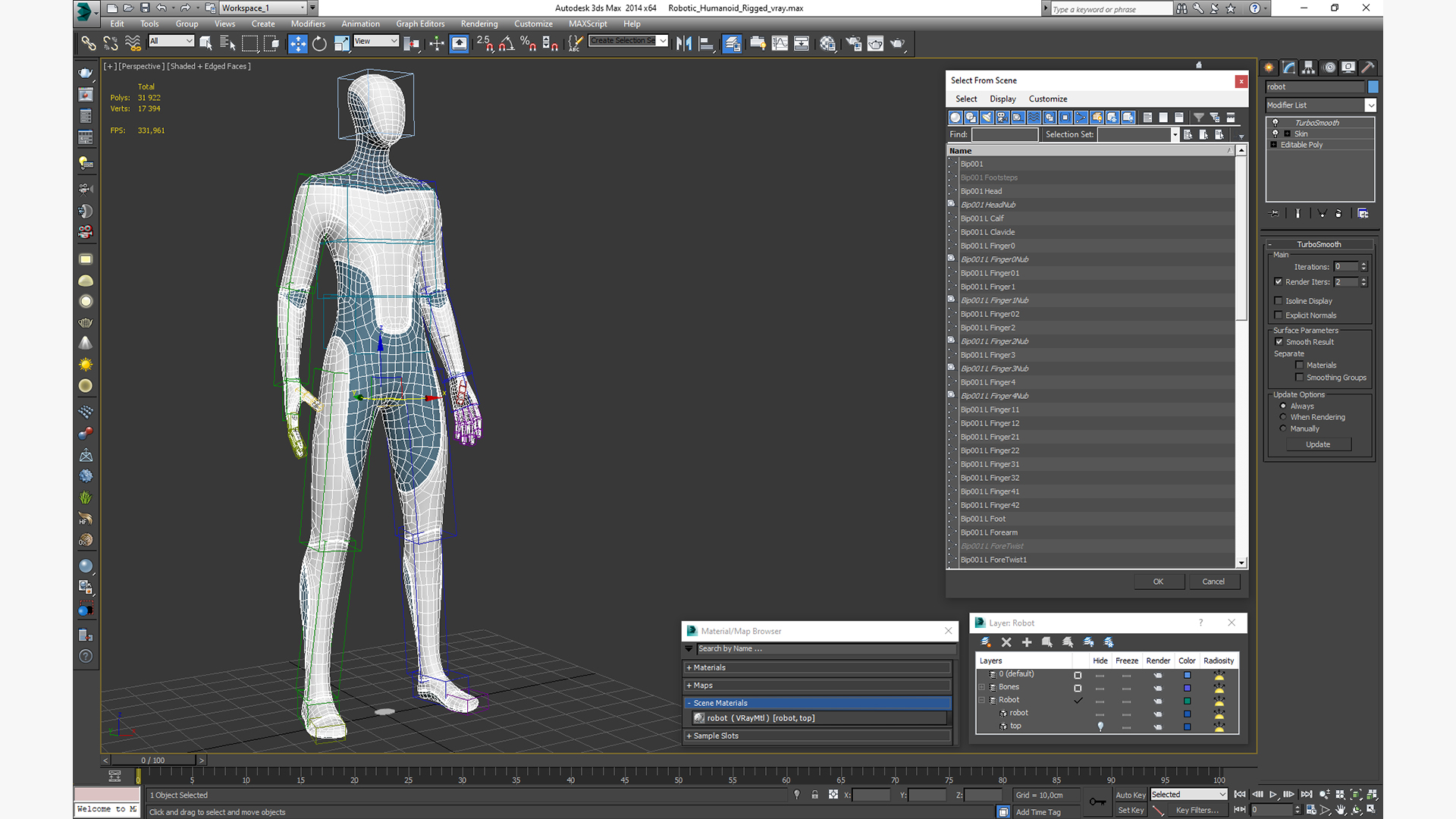Open the Material Editor teapot-sphere icon

coord(827,43)
